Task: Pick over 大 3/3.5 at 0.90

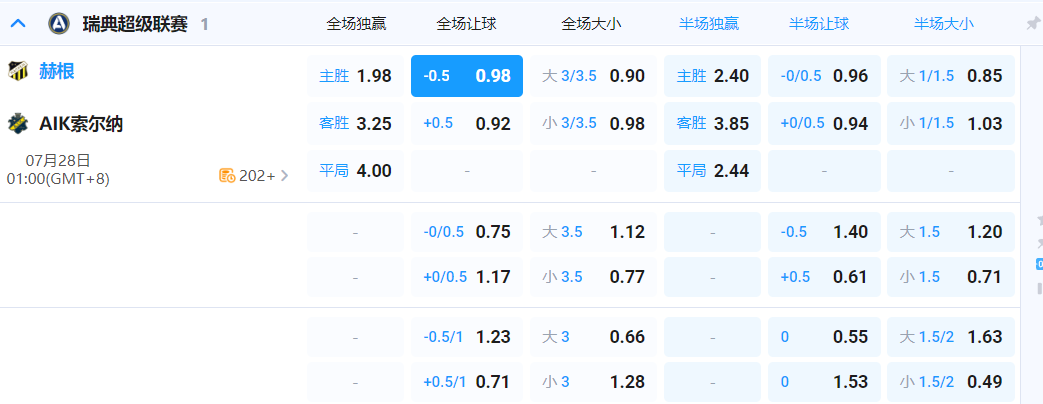Action: [x=593, y=76]
